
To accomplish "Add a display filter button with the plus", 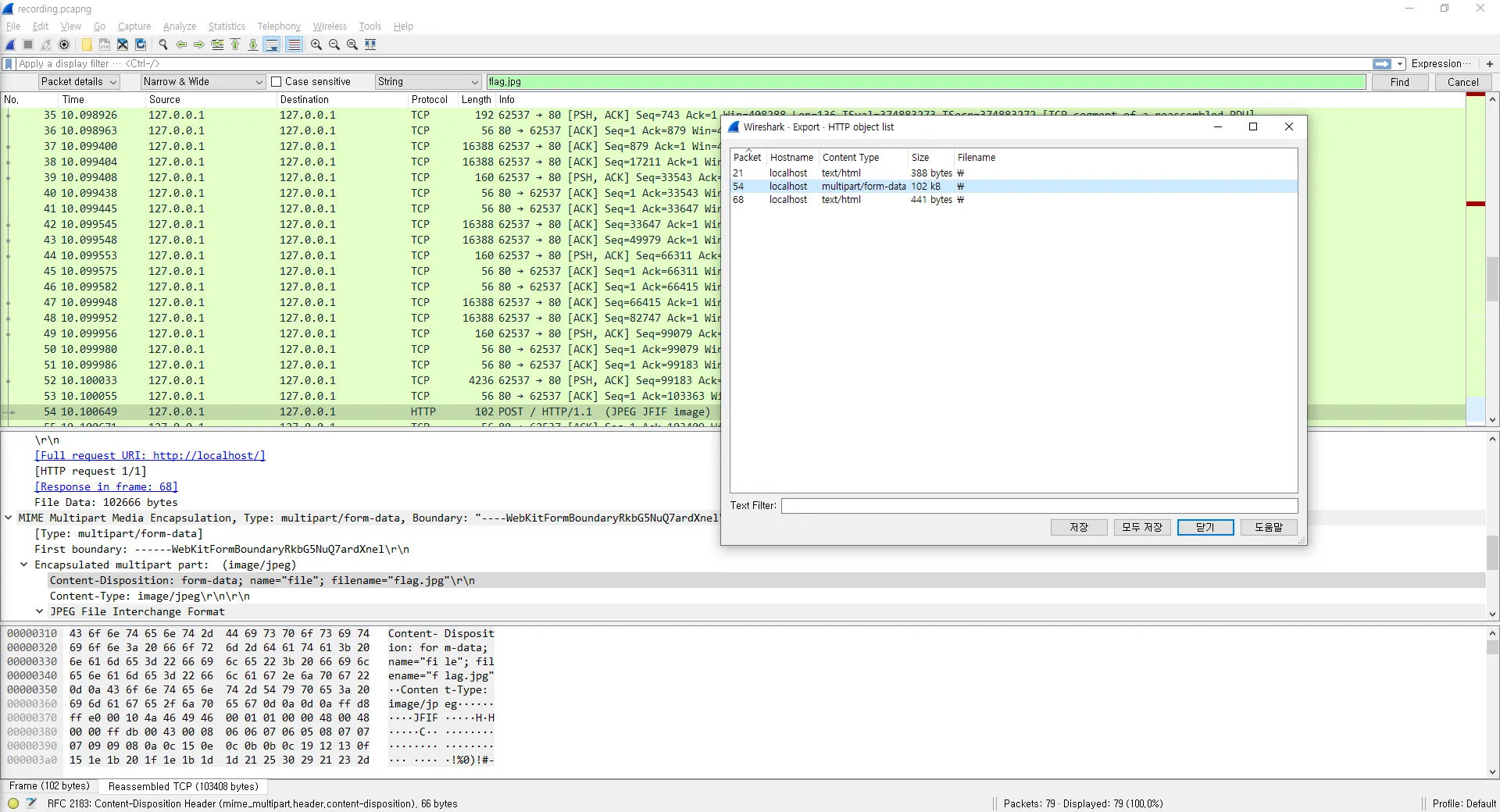I will (1490, 64).
